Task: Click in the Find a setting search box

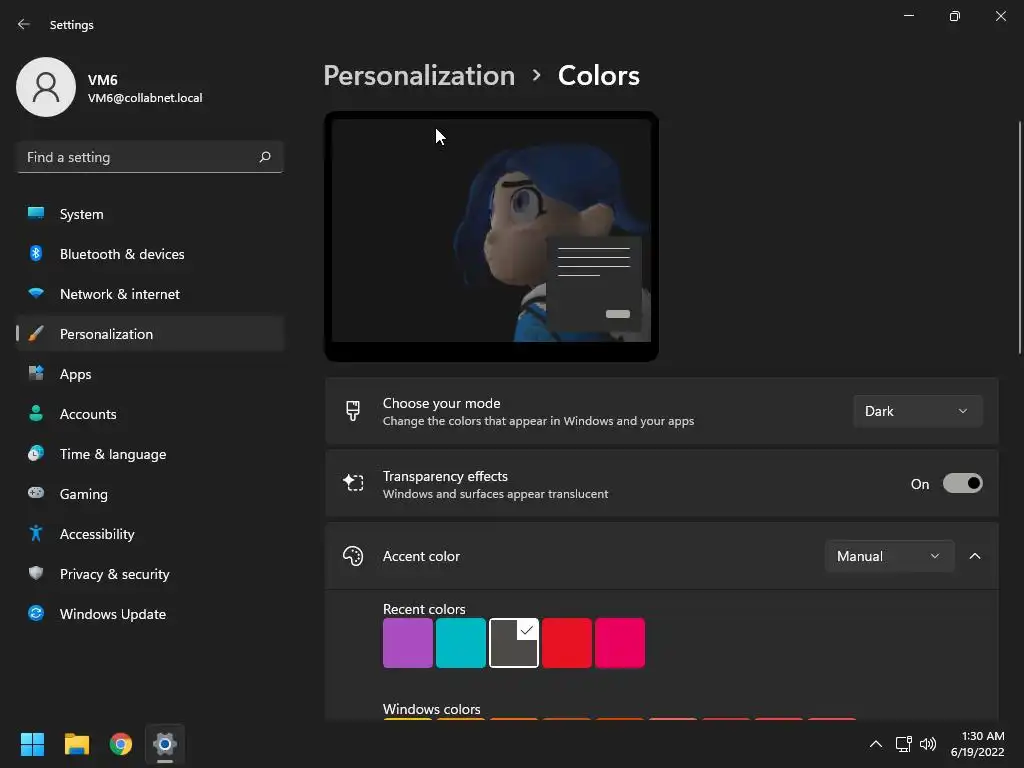Action: click(x=150, y=157)
